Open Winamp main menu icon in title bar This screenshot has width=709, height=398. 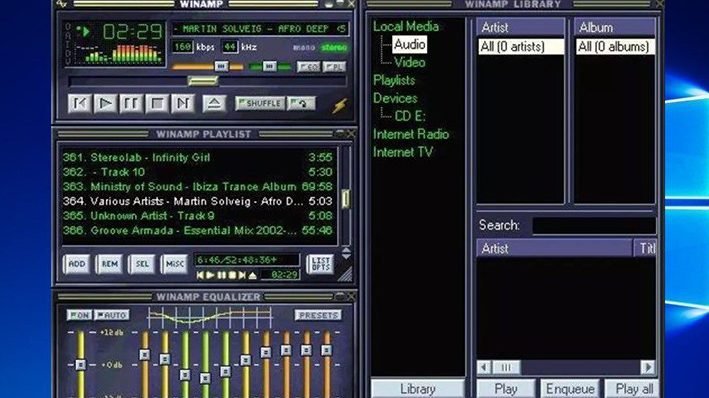62,4
